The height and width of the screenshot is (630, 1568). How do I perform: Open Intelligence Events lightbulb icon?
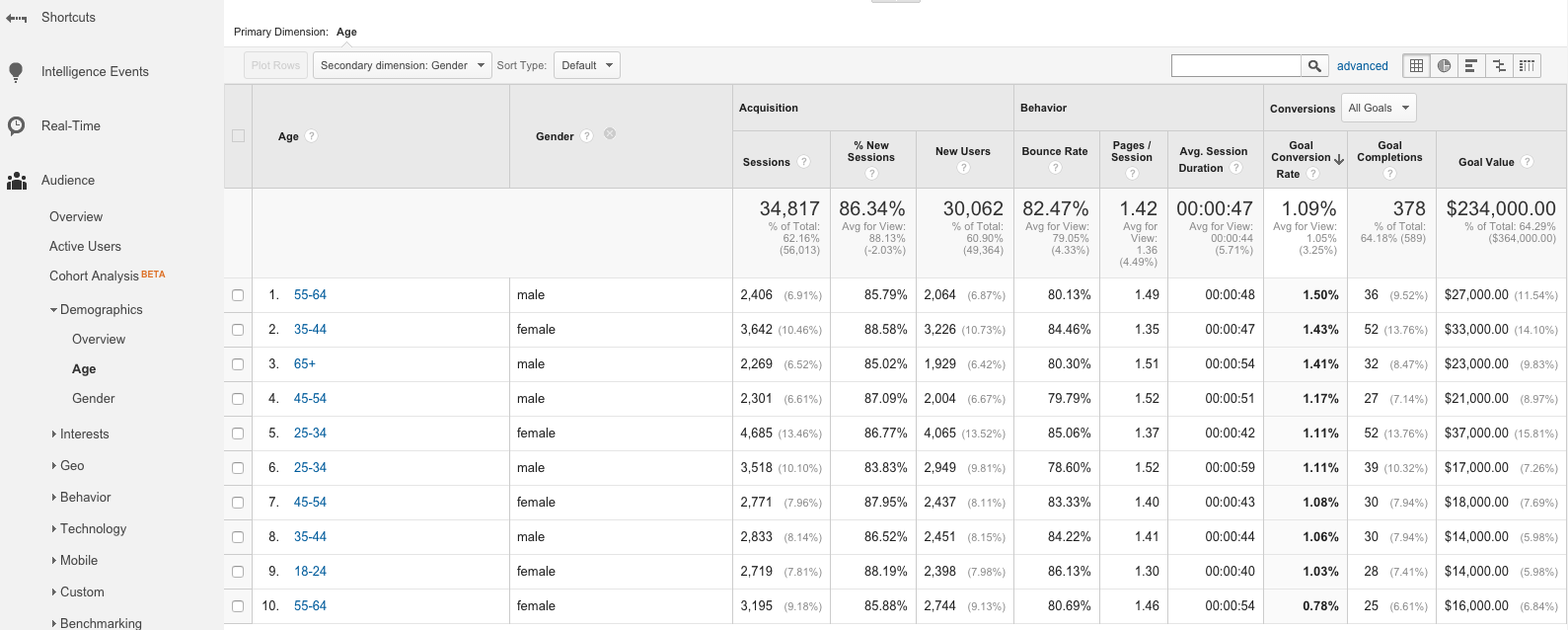tap(16, 72)
